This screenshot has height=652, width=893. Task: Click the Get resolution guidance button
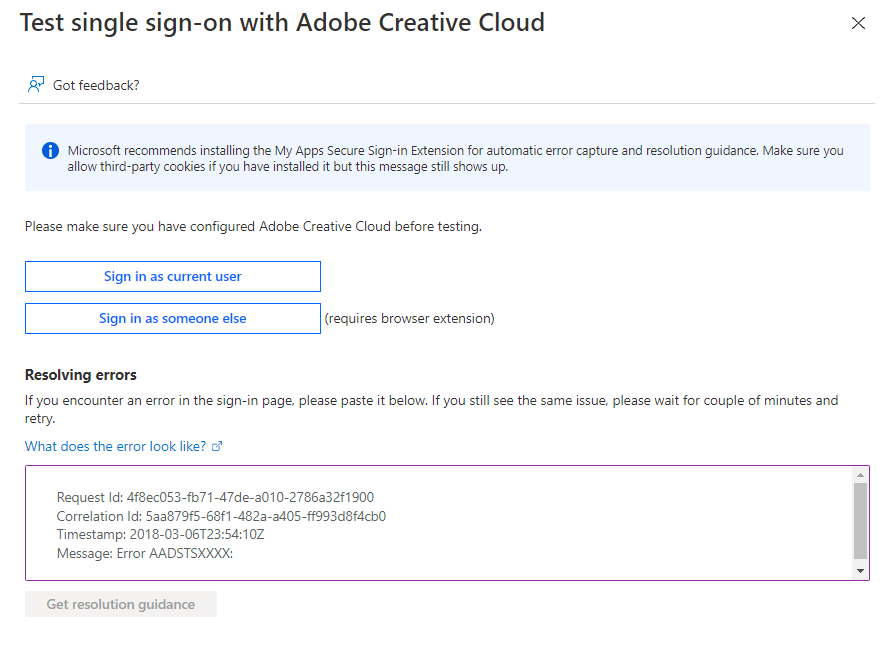pyautogui.click(x=120, y=603)
